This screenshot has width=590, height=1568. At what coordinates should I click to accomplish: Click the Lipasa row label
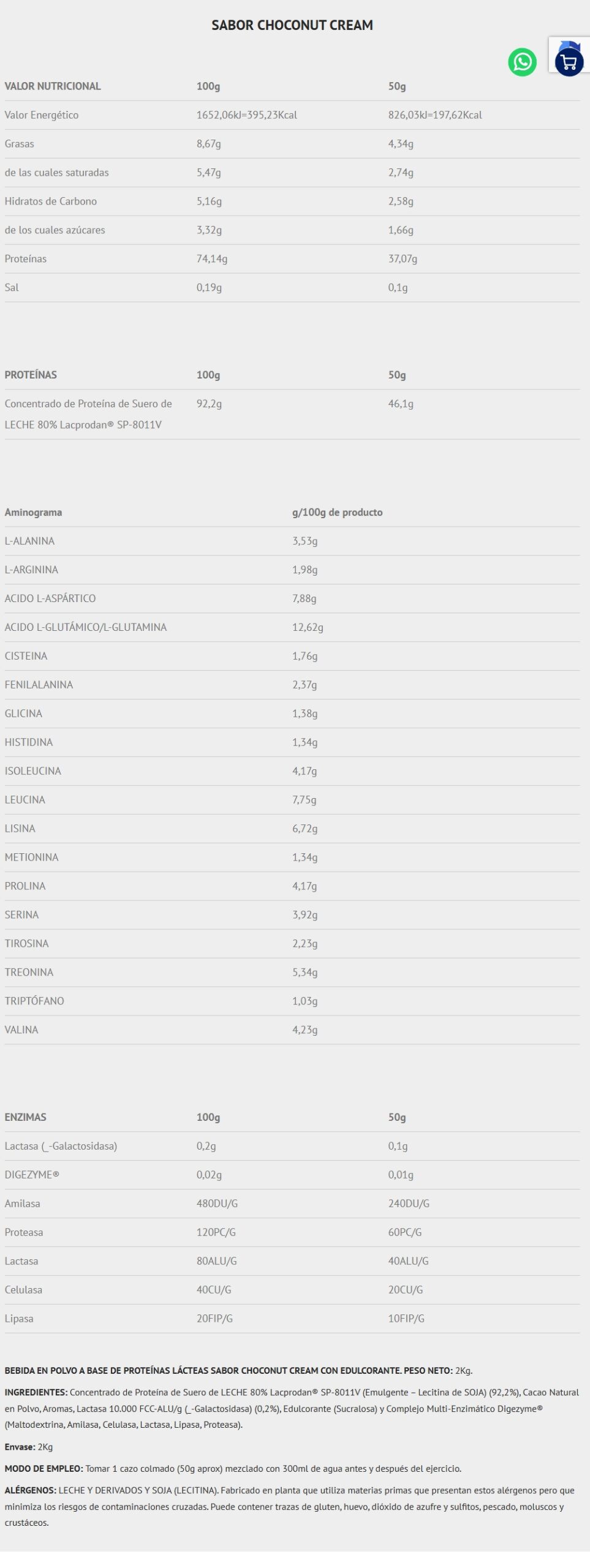(x=19, y=1318)
